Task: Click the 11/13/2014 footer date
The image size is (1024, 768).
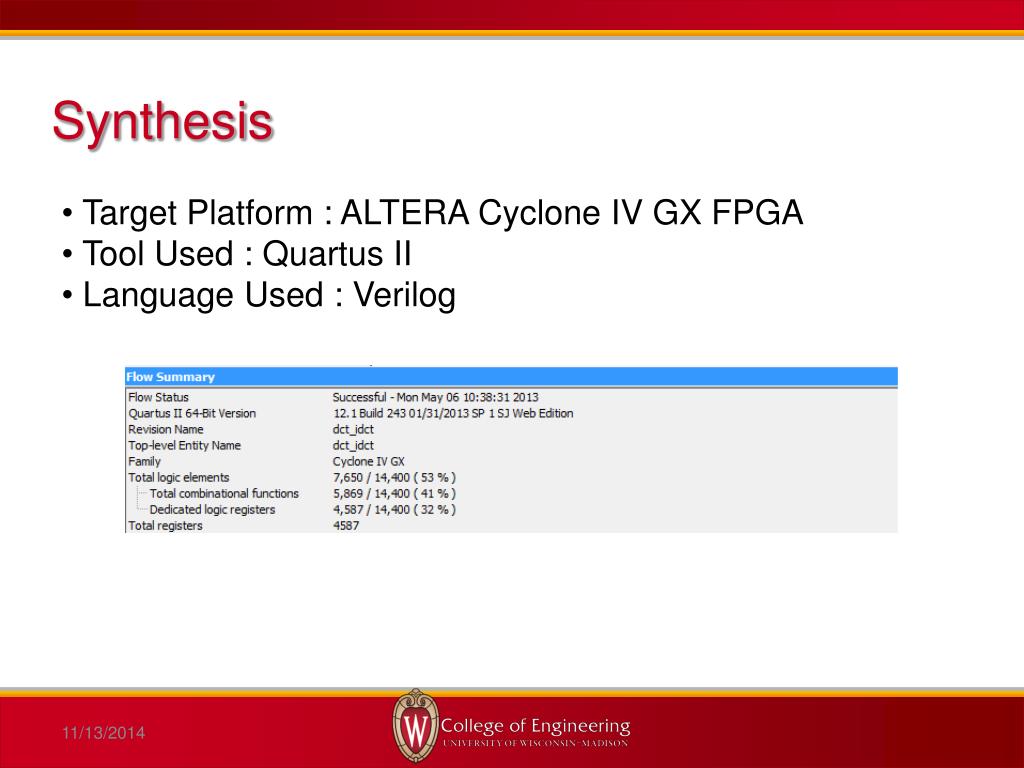Action: point(104,733)
